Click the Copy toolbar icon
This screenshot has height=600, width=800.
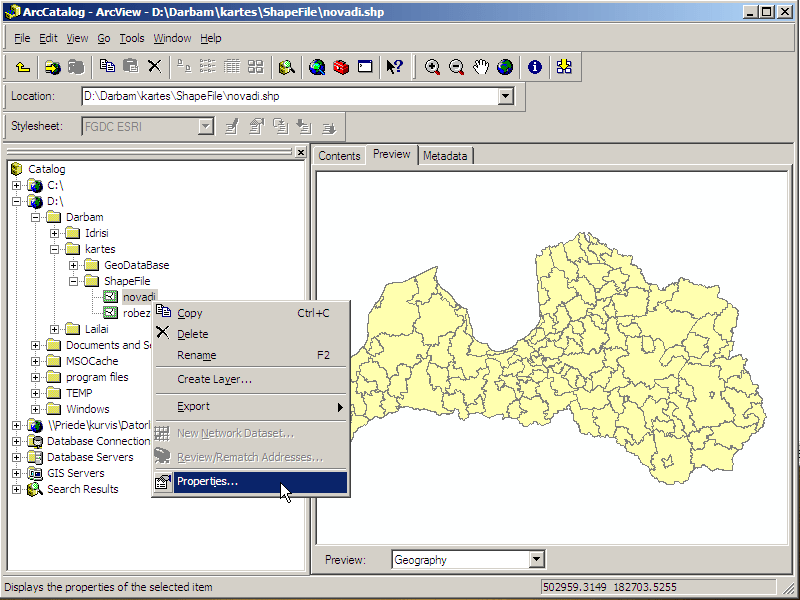(x=107, y=66)
